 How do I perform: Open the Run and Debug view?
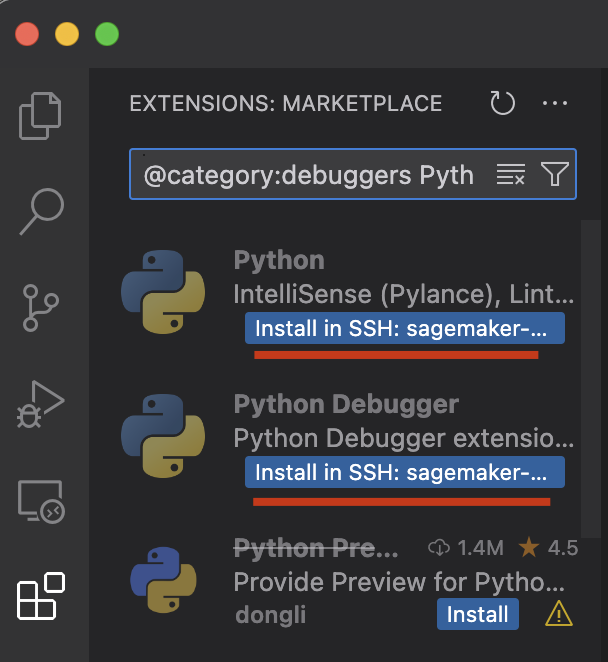(x=41, y=404)
